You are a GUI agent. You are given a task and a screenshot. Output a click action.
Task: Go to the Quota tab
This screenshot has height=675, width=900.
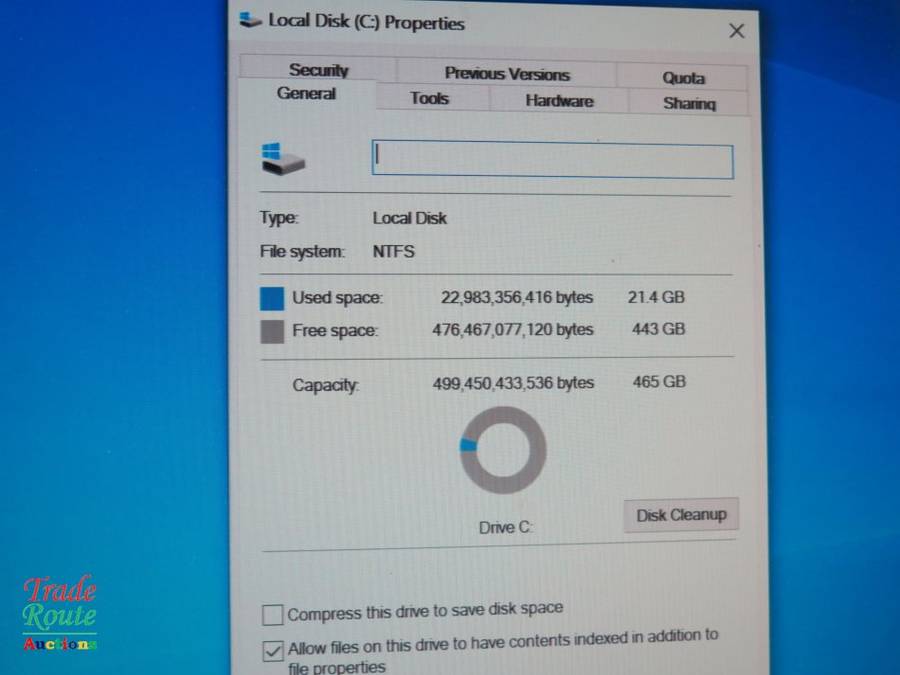click(683, 78)
